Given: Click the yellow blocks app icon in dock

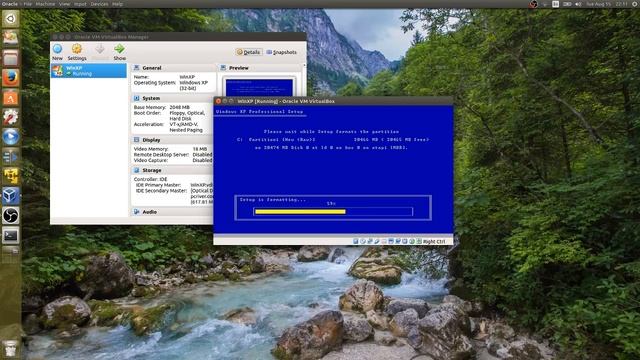Looking at the screenshot, I should pyautogui.click(x=11, y=176).
